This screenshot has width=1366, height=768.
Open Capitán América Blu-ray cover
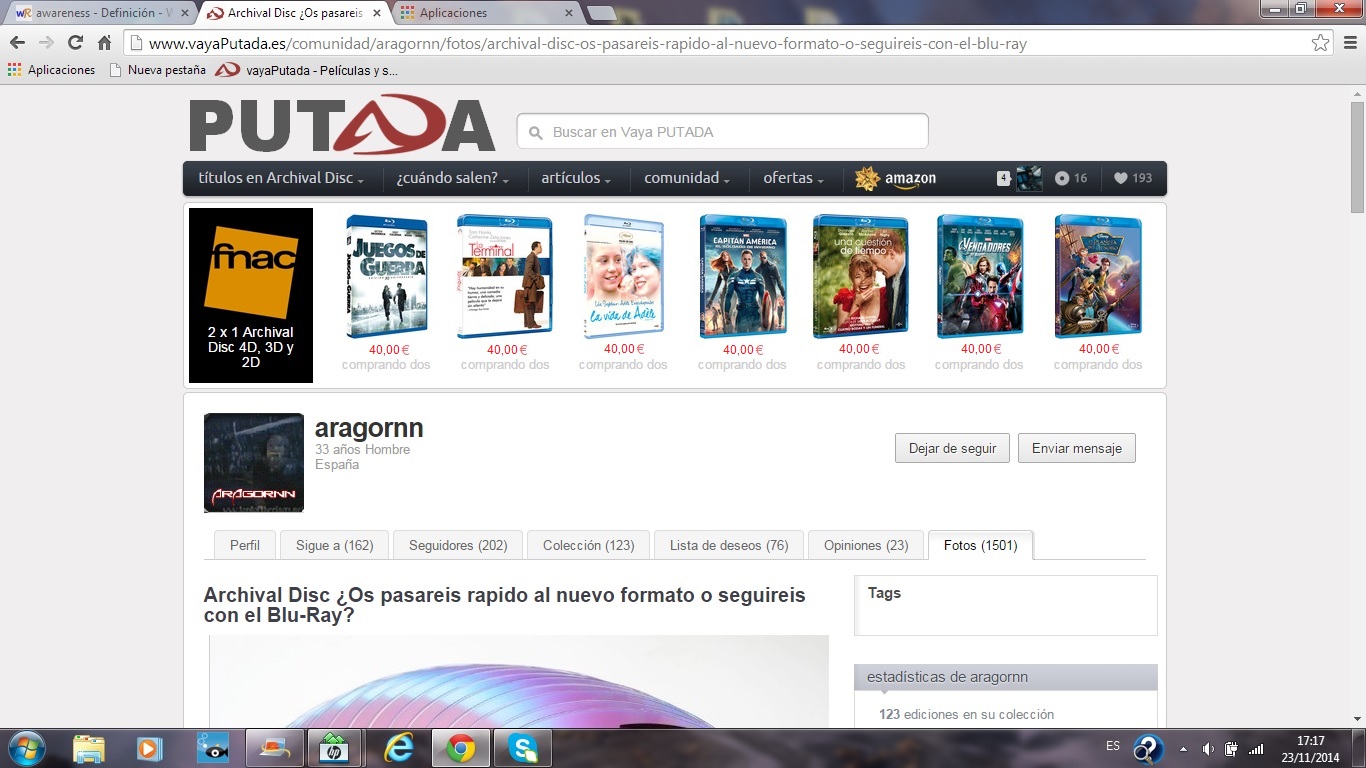click(743, 277)
